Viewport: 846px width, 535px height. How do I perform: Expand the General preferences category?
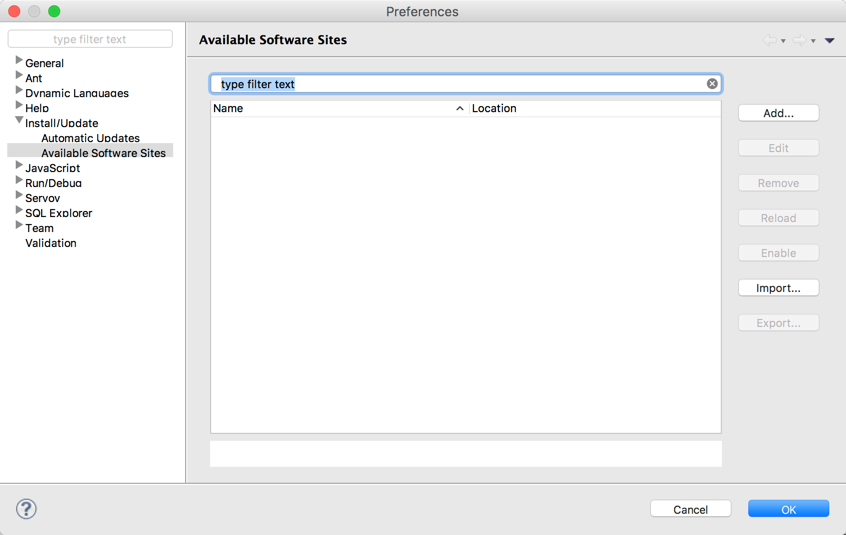point(19,62)
